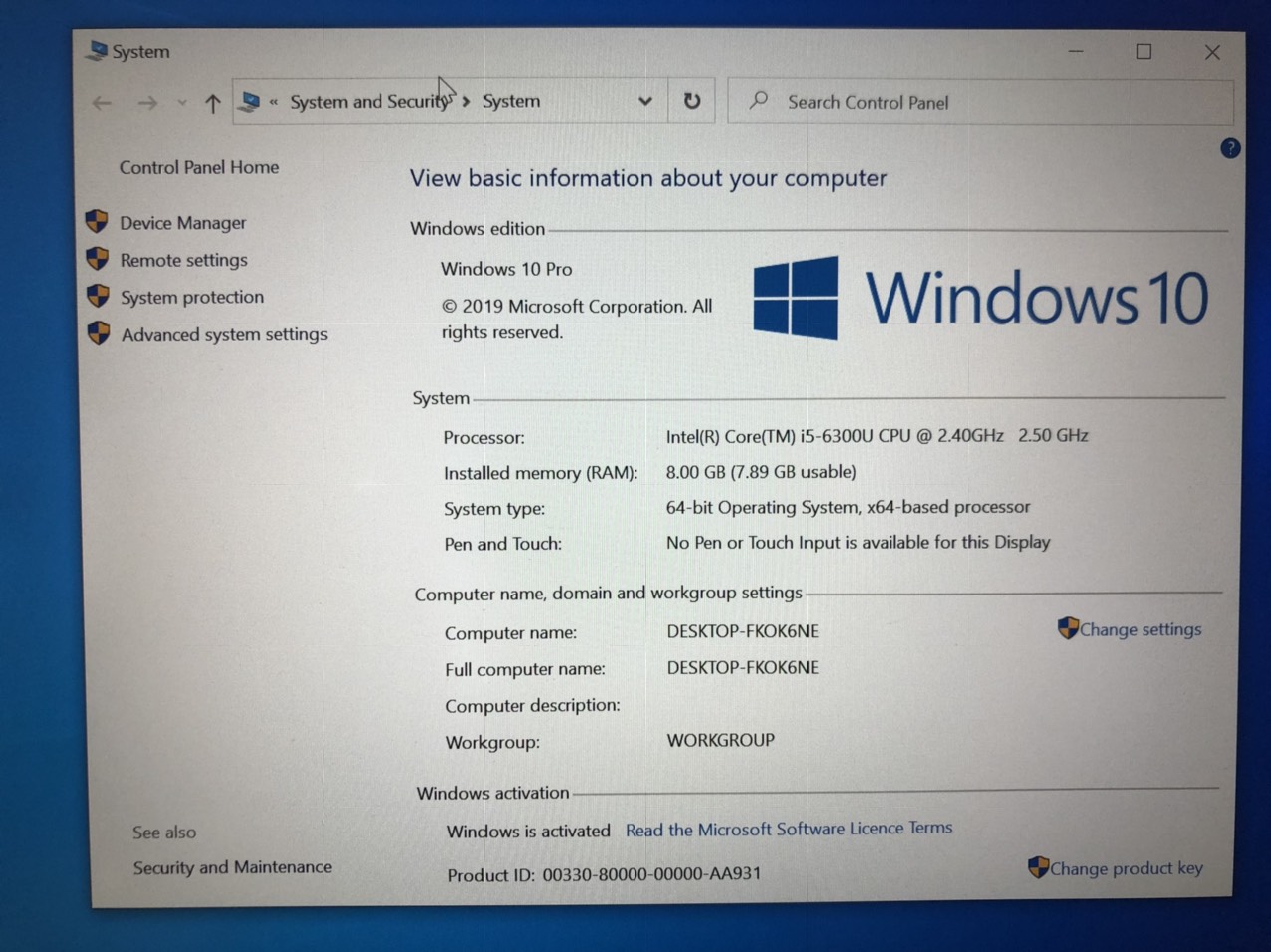Open Device Manager from sidebar
This screenshot has width=1271, height=952.
(x=182, y=223)
